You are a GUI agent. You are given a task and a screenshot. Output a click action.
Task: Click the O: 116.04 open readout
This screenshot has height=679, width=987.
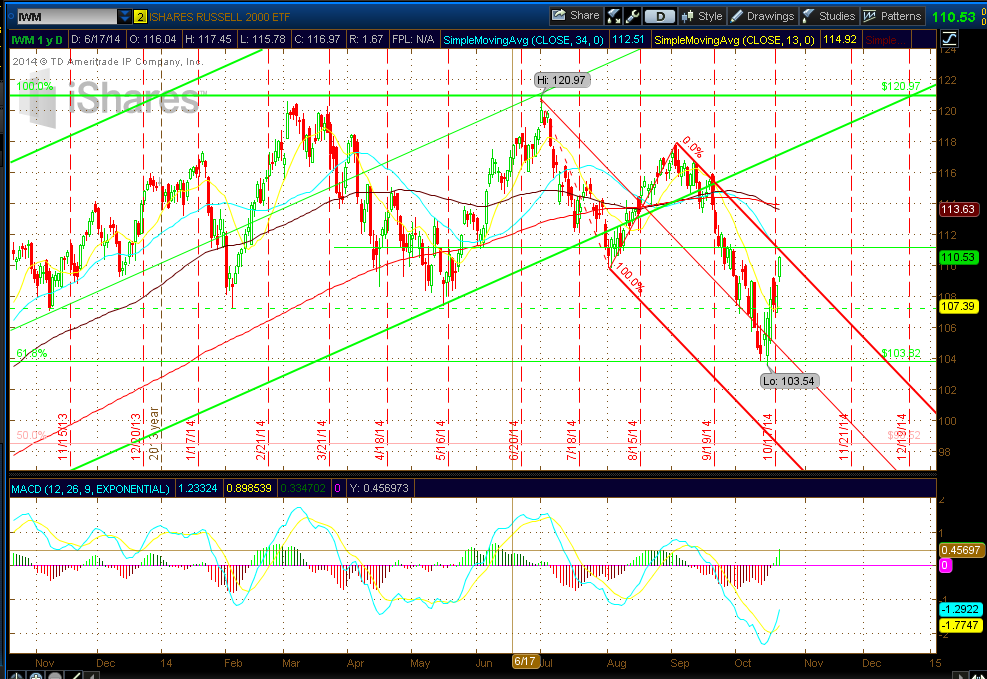(x=152, y=40)
